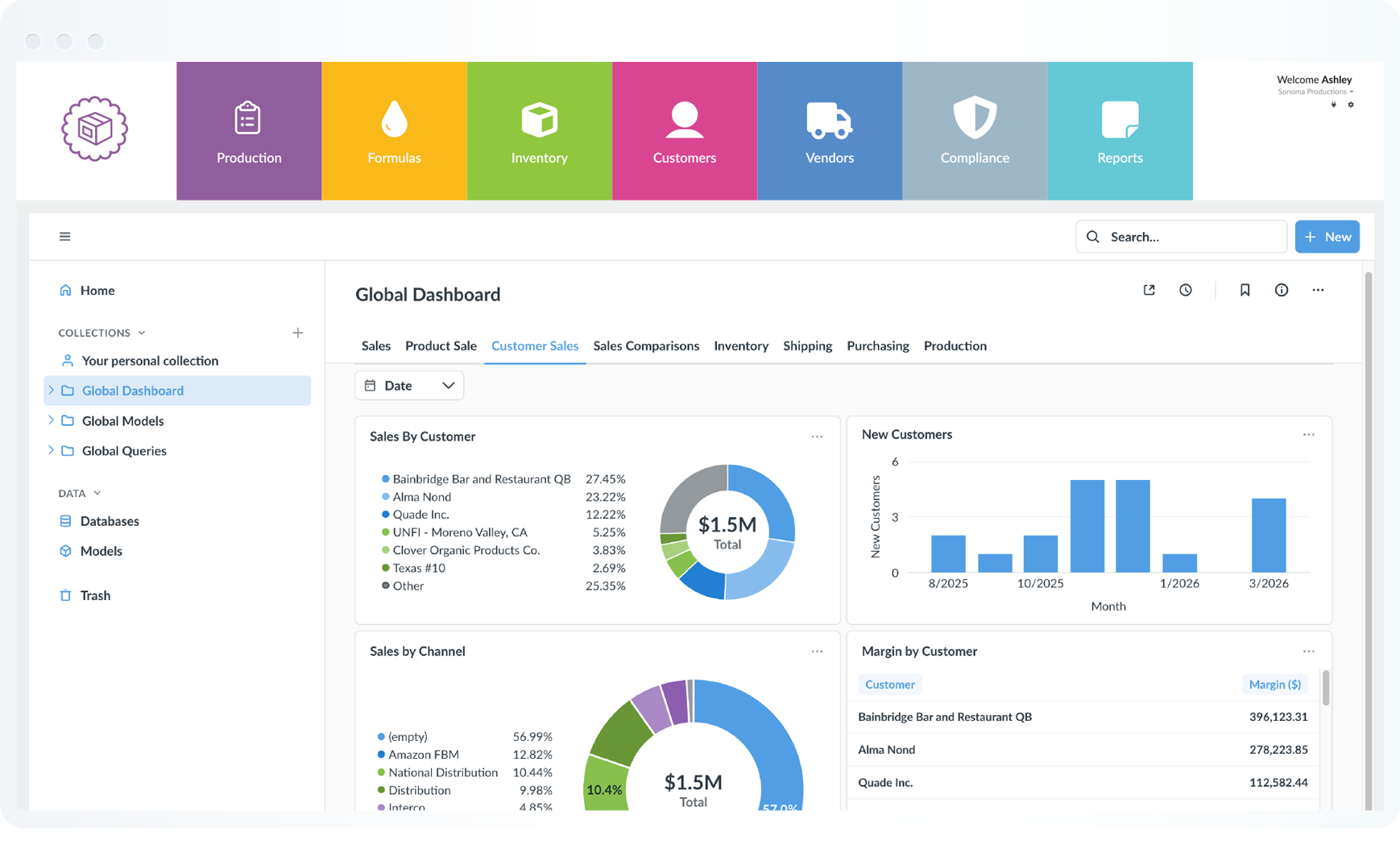The image size is (1400, 861).
Task: Open dashboard version history clock icon
Action: coord(1185,290)
